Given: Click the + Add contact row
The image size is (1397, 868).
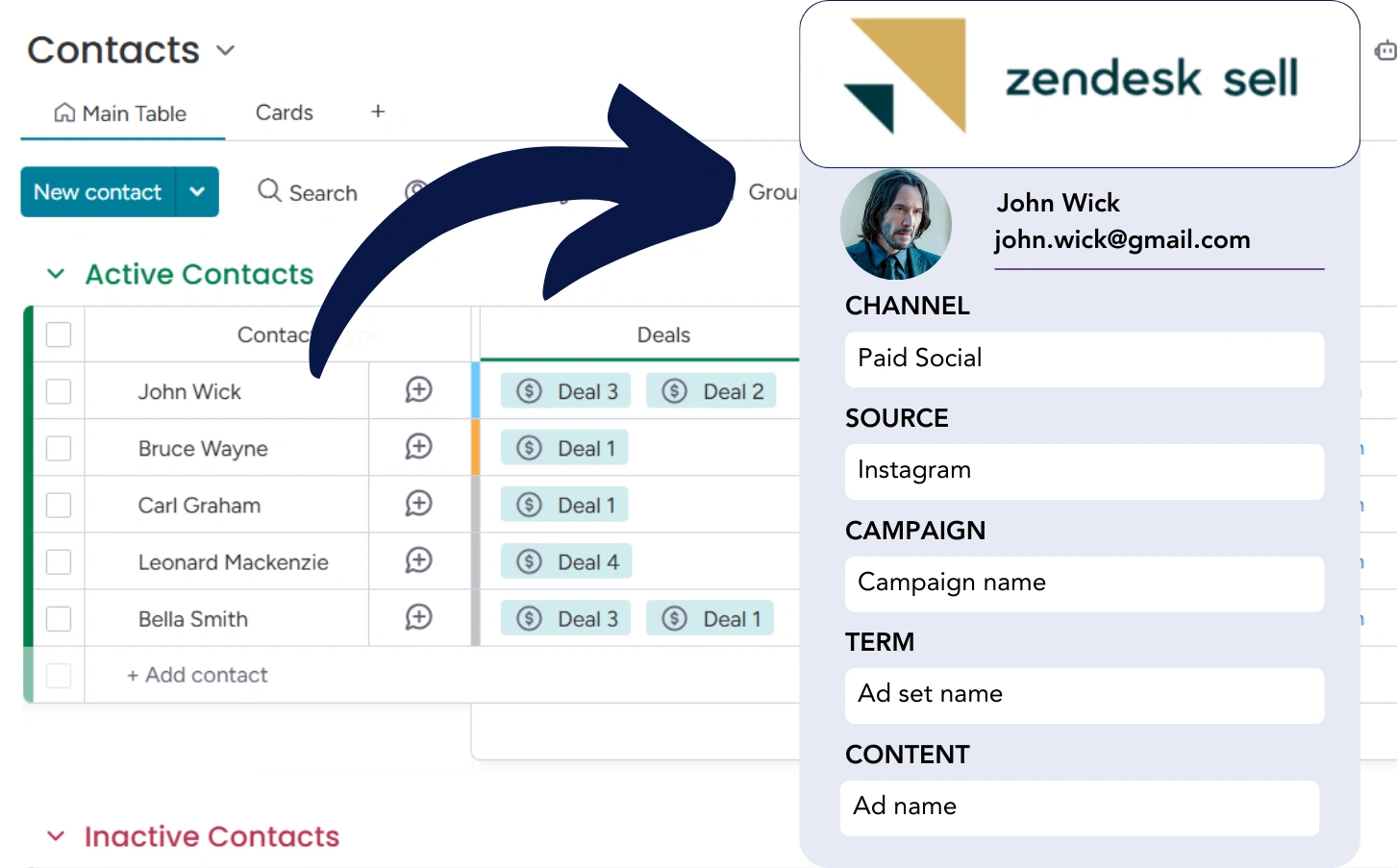Looking at the screenshot, I should pos(197,675).
